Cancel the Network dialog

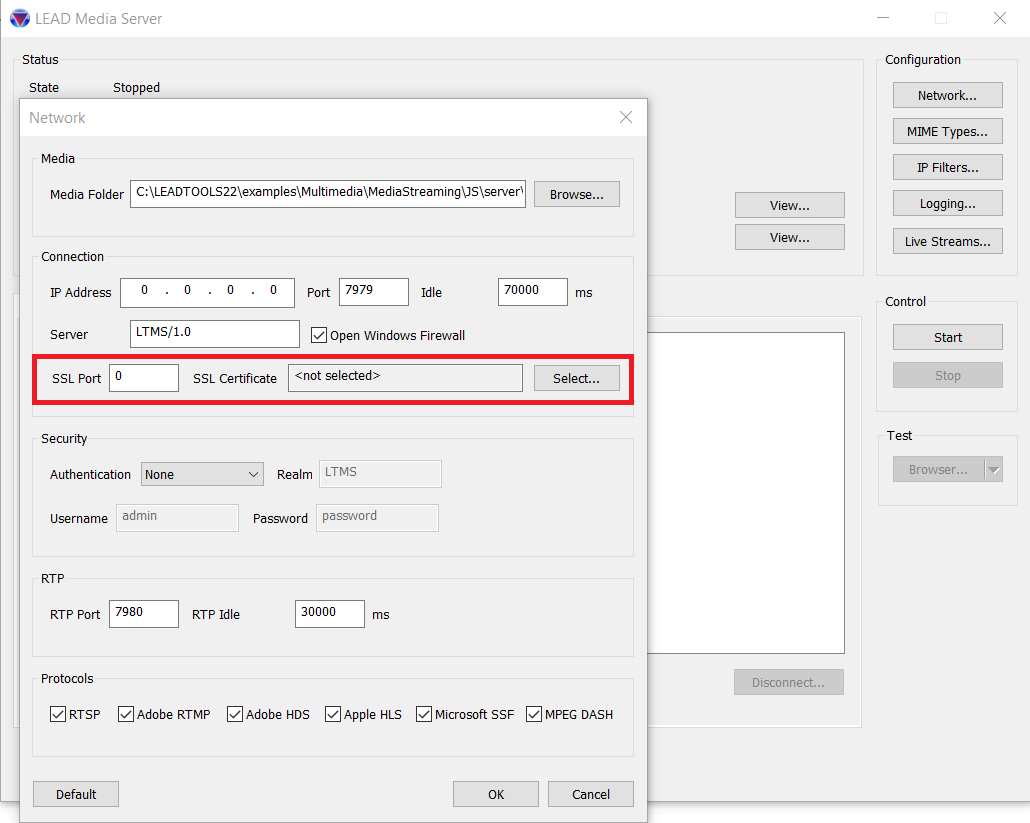[x=590, y=794]
